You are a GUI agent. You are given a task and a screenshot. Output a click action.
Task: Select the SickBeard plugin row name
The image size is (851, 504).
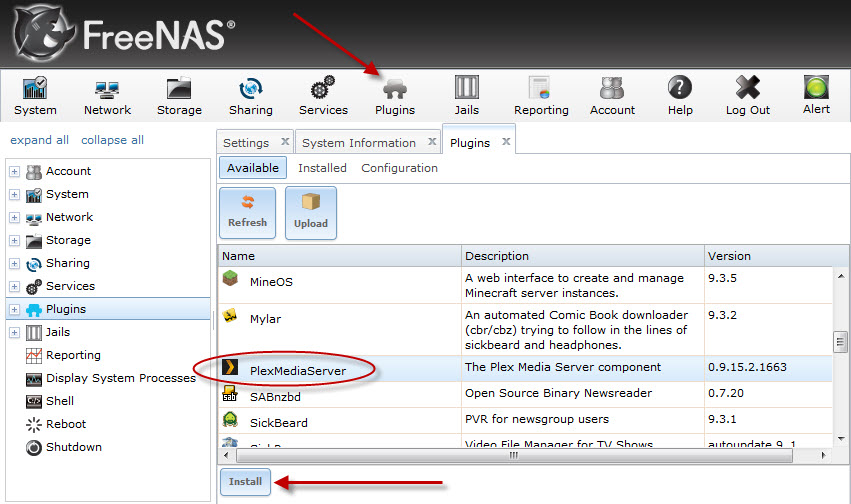[x=278, y=423]
